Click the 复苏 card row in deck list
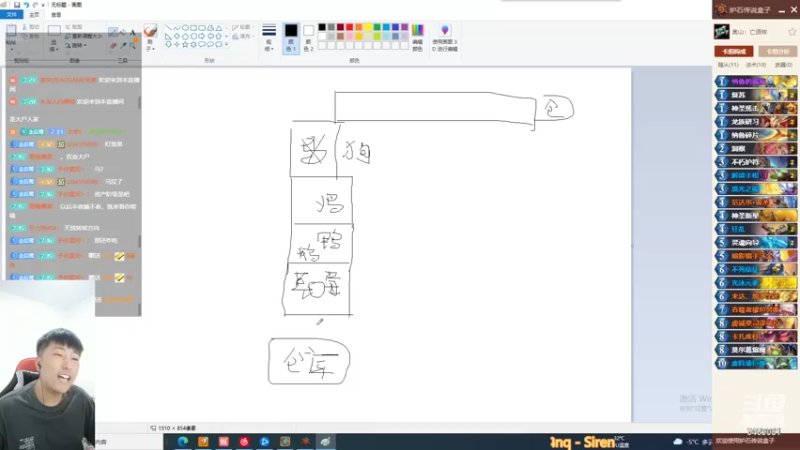800x450 pixels. (x=756, y=95)
